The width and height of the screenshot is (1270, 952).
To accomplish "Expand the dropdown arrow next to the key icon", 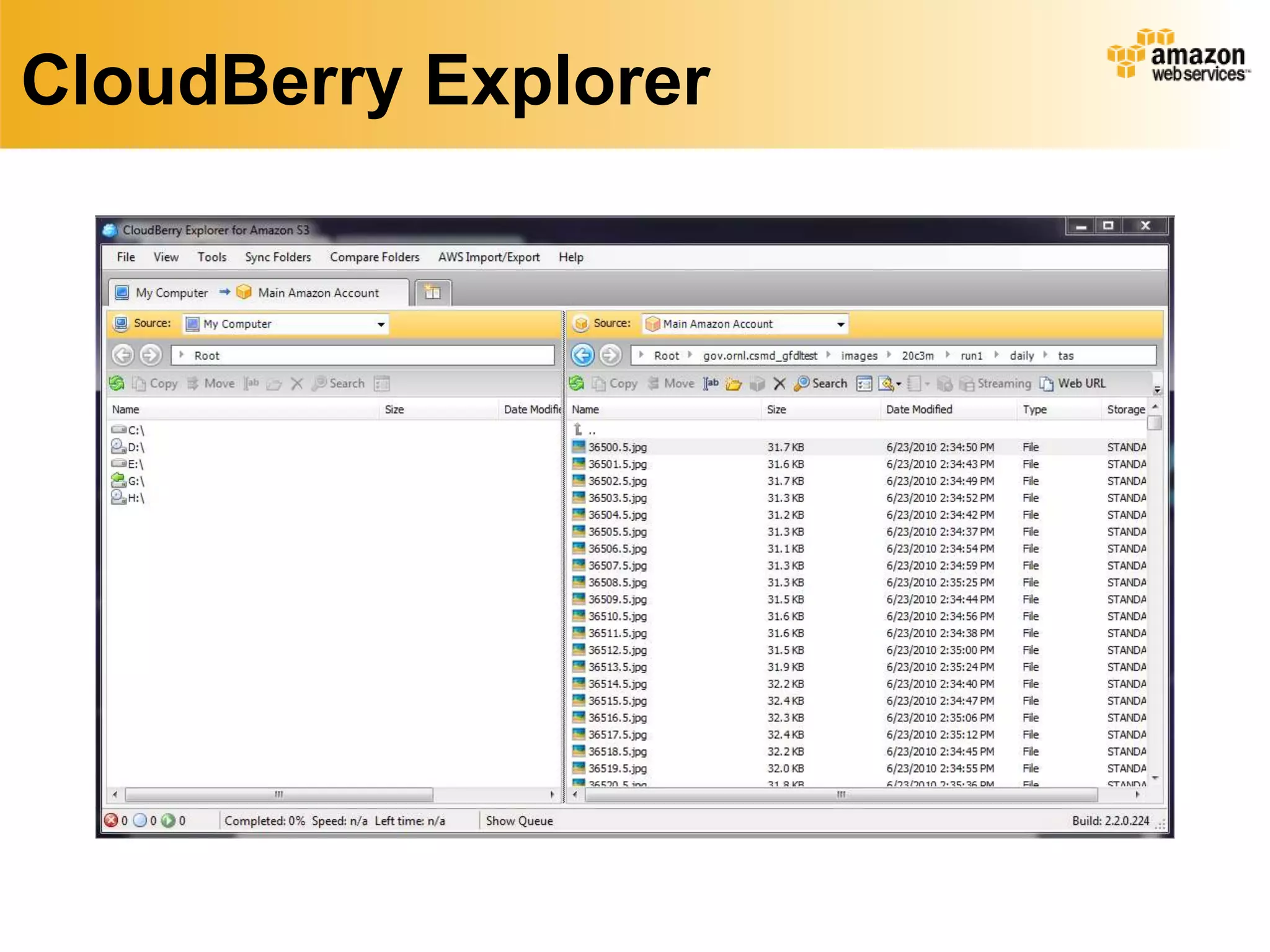I will [899, 385].
